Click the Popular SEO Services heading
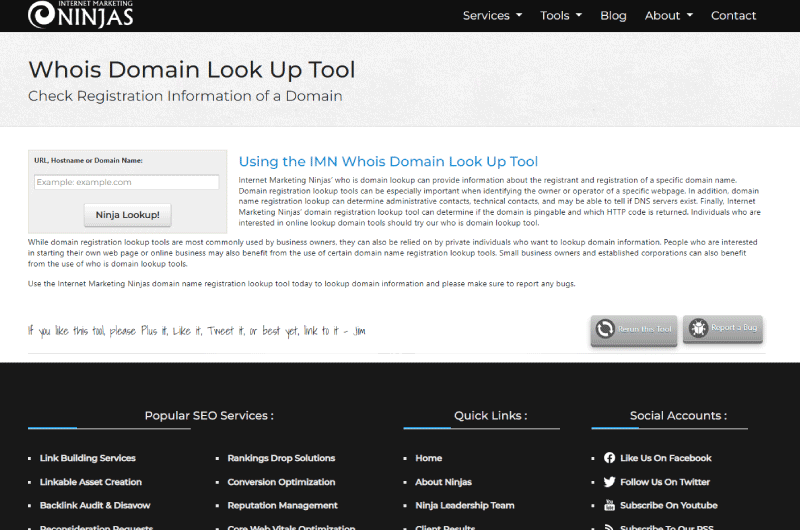This screenshot has height=530, width=800. click(209, 416)
